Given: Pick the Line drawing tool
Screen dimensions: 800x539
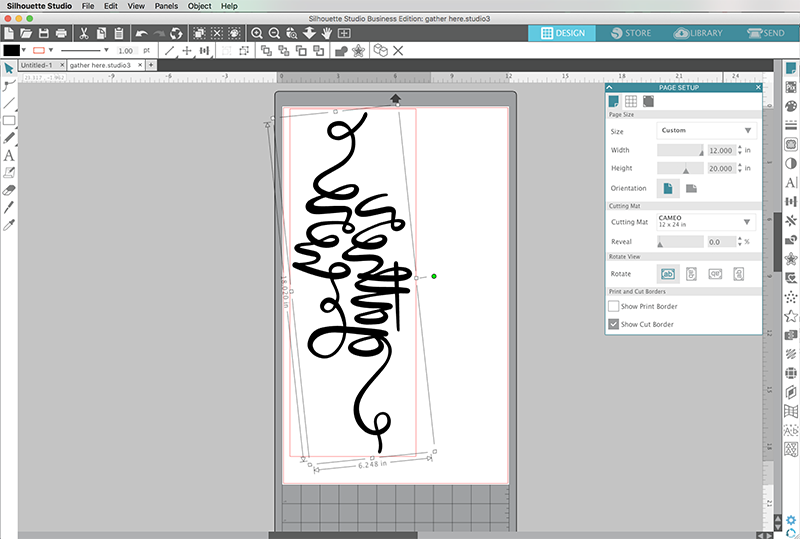Looking at the screenshot, I should pos(9,103).
